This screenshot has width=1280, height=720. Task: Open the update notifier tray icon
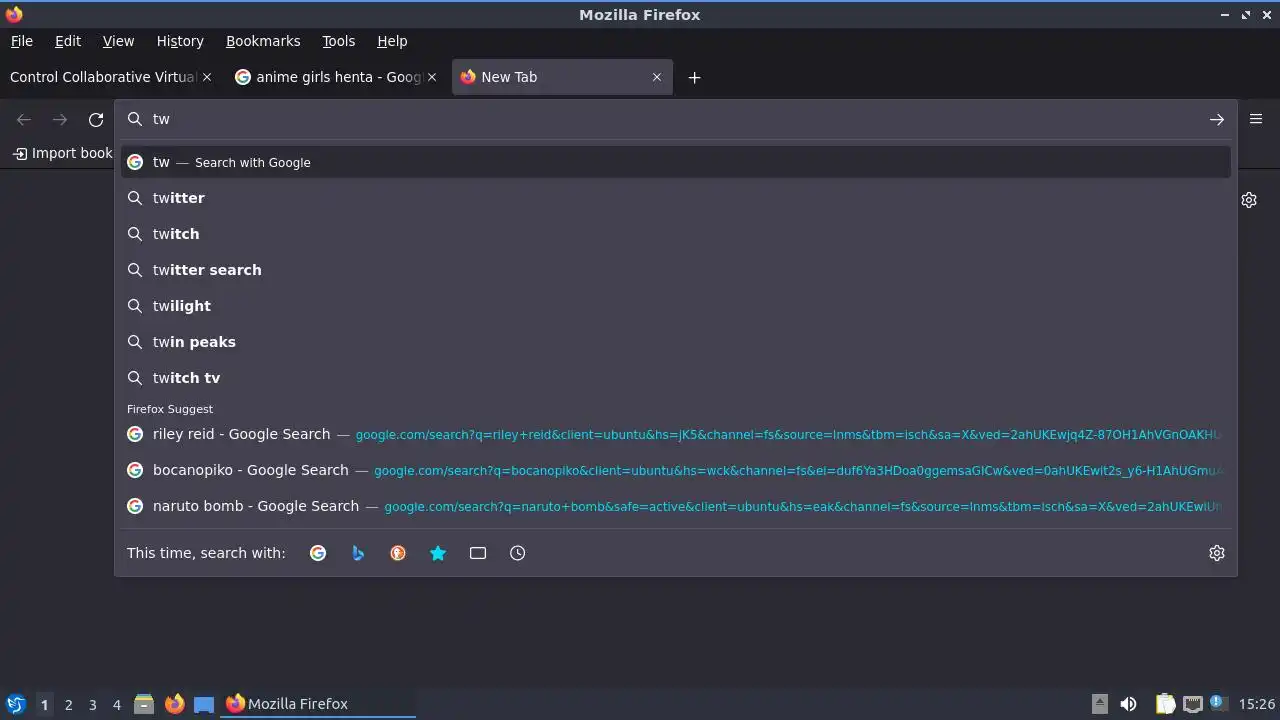click(x=1218, y=703)
